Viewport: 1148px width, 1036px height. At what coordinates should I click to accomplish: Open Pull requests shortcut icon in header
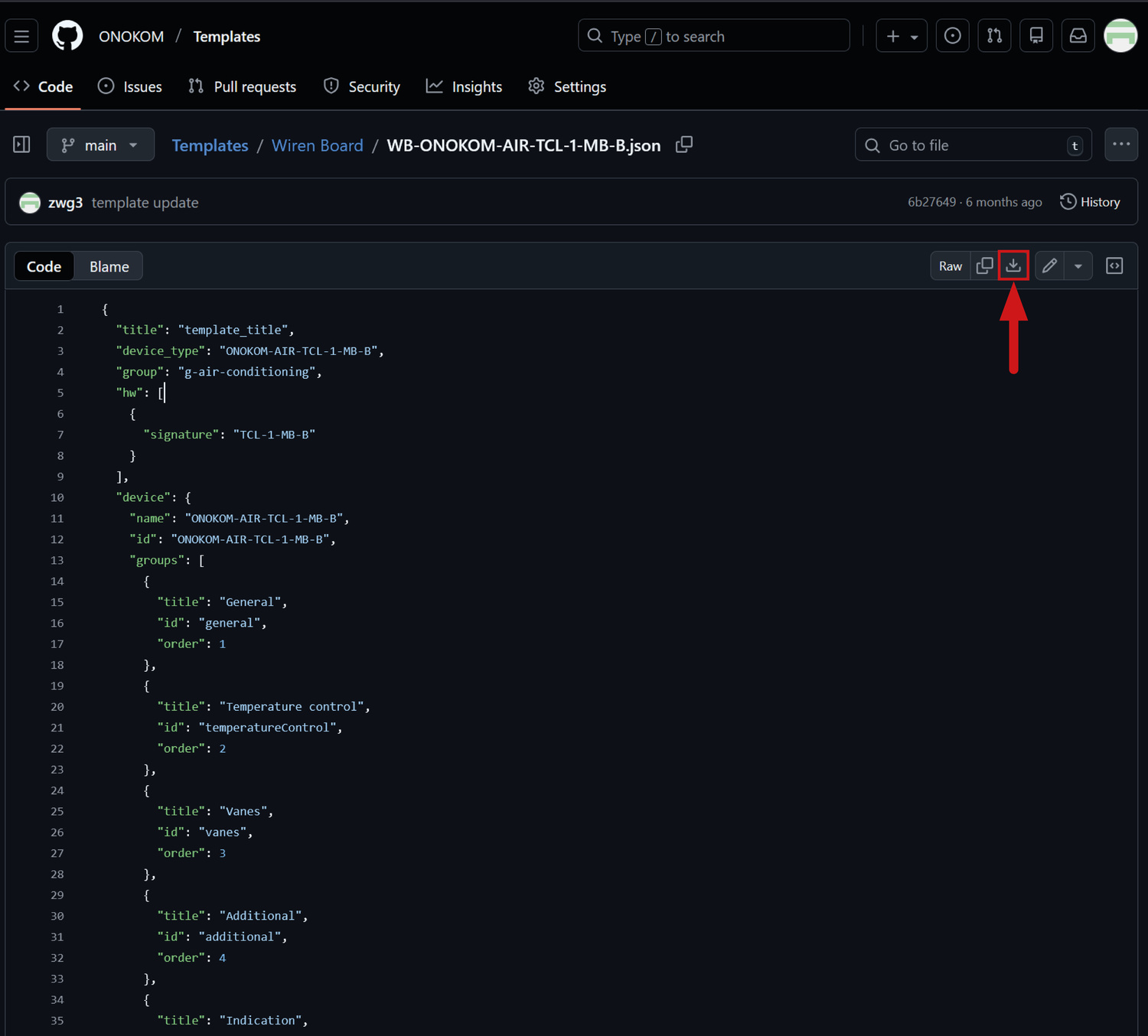(994, 36)
